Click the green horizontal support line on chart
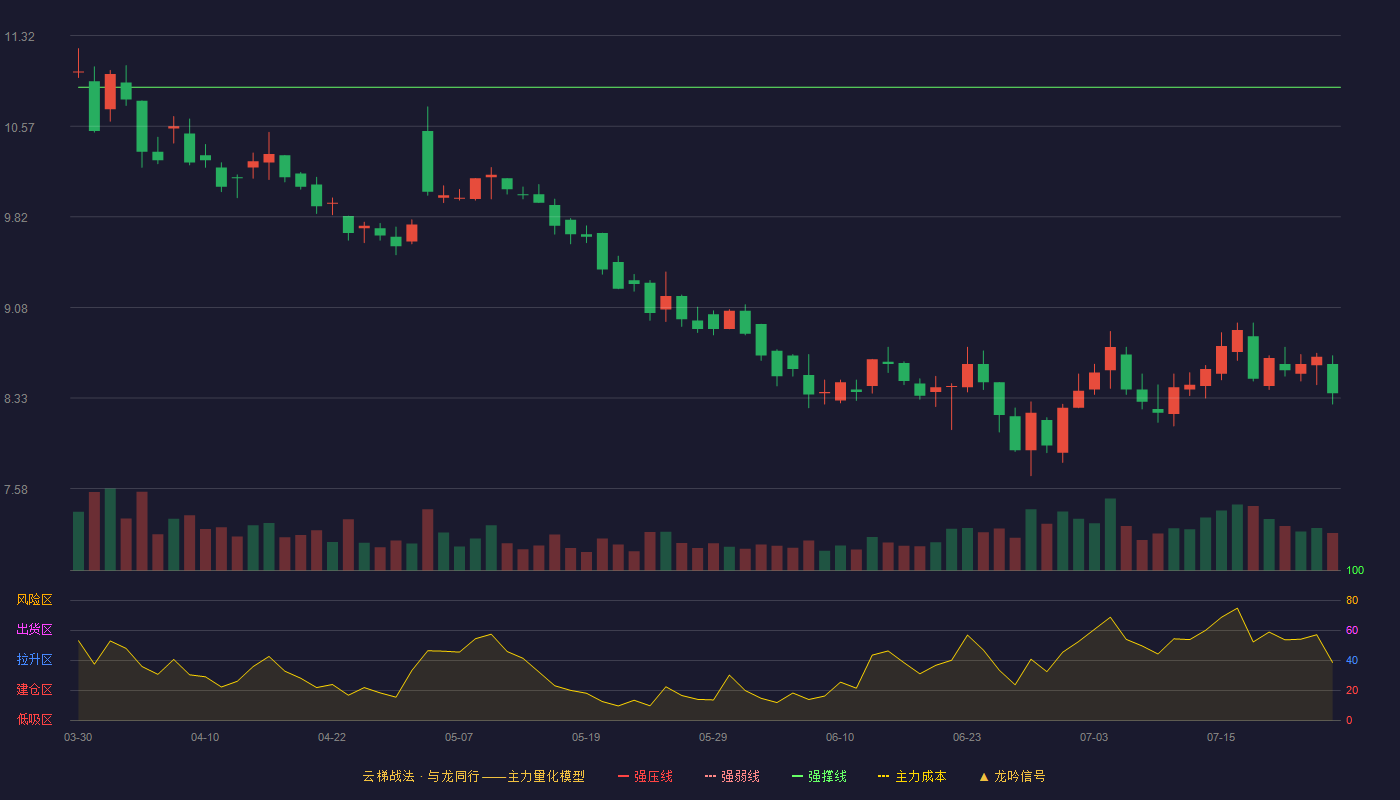 [x=709, y=88]
